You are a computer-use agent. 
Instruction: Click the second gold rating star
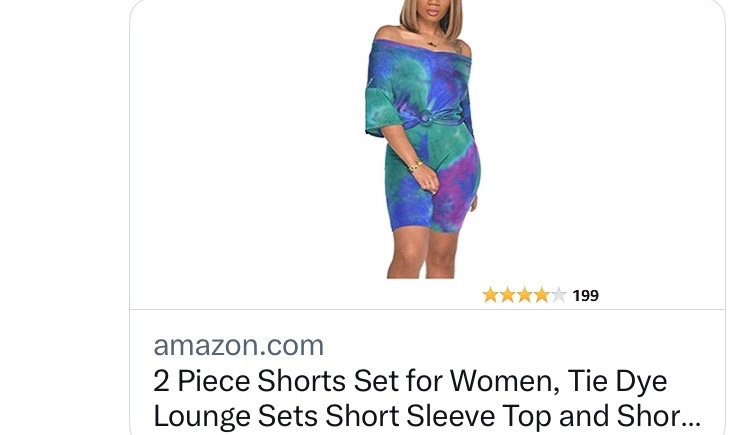coord(507,295)
